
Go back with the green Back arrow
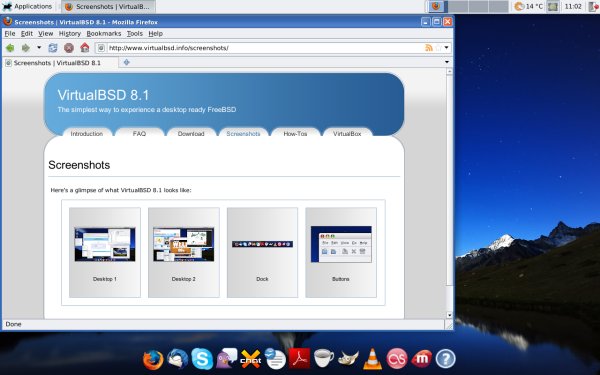(10, 48)
